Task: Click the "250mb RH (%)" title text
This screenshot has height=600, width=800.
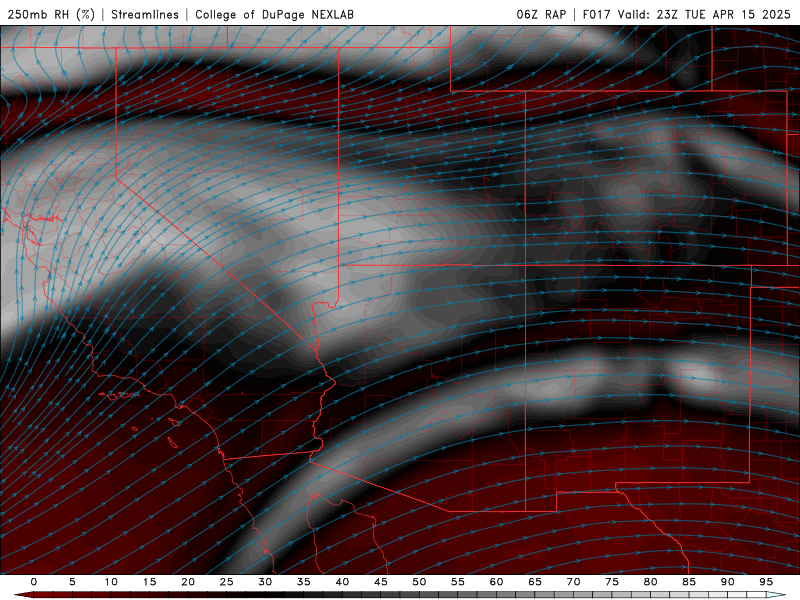Action: [52, 14]
